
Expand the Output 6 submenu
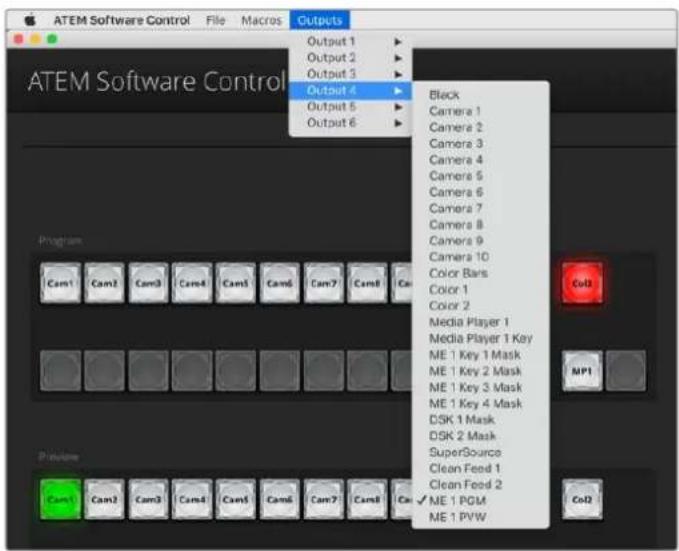350,123
